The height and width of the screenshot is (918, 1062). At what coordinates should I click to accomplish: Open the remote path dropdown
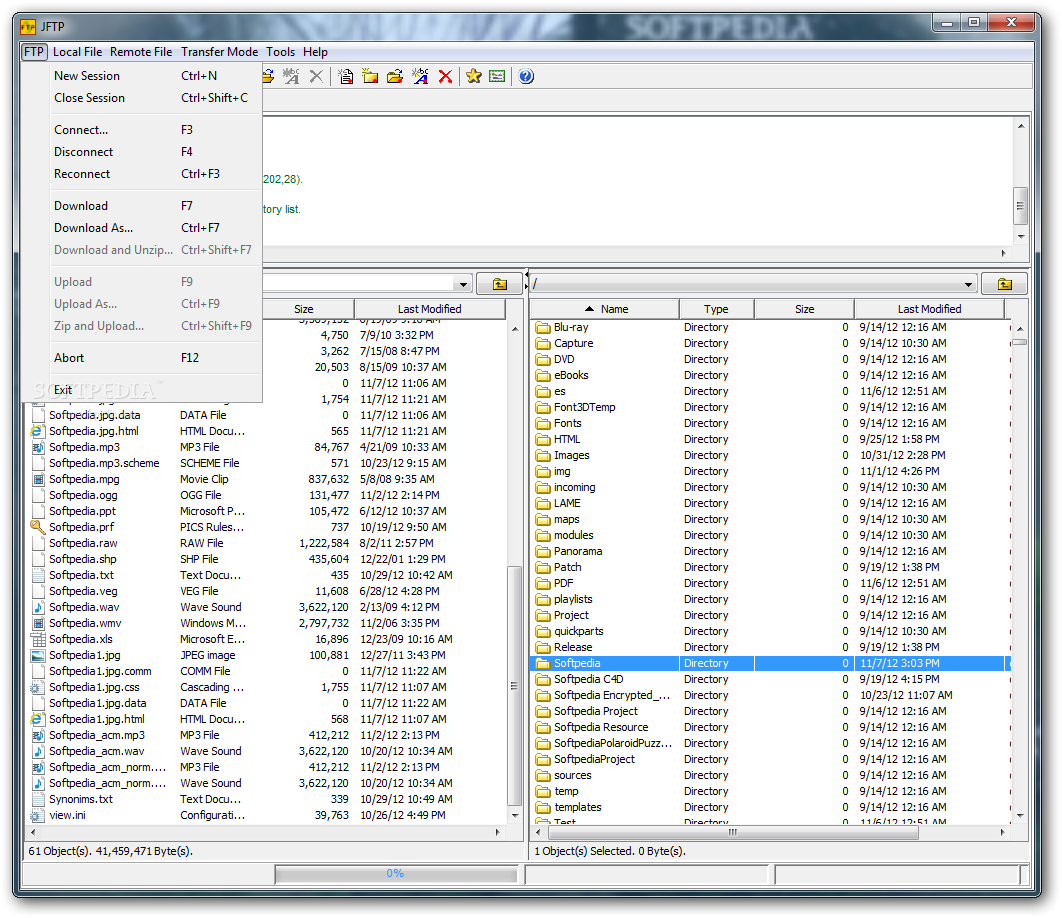968,285
